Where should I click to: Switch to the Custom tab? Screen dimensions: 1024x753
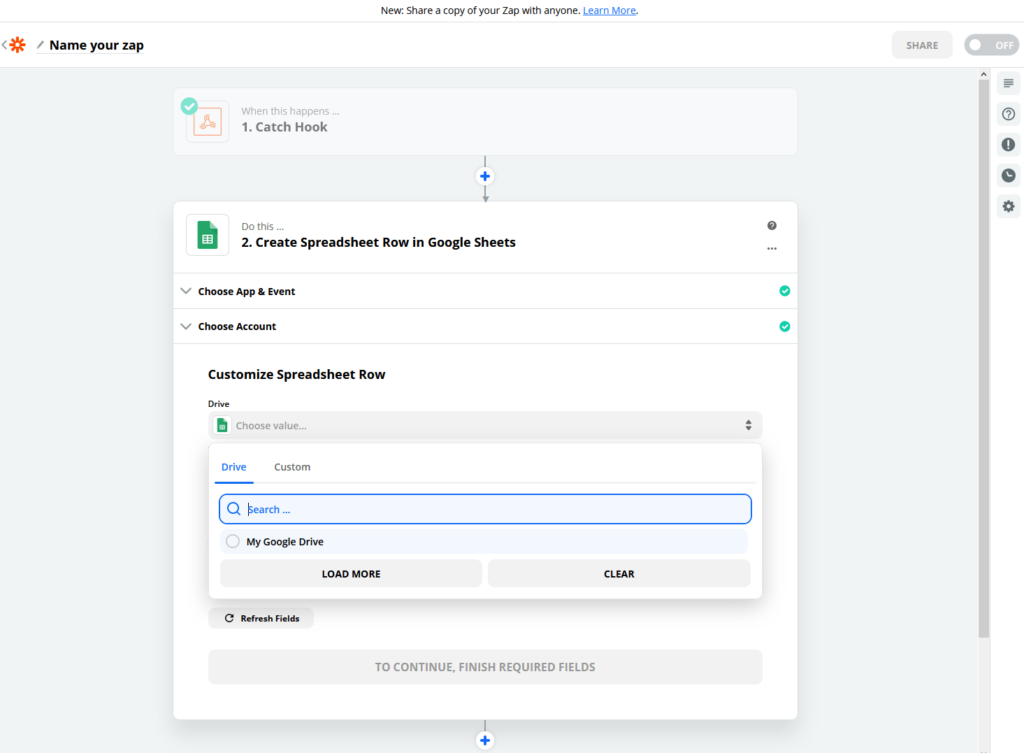coord(292,467)
